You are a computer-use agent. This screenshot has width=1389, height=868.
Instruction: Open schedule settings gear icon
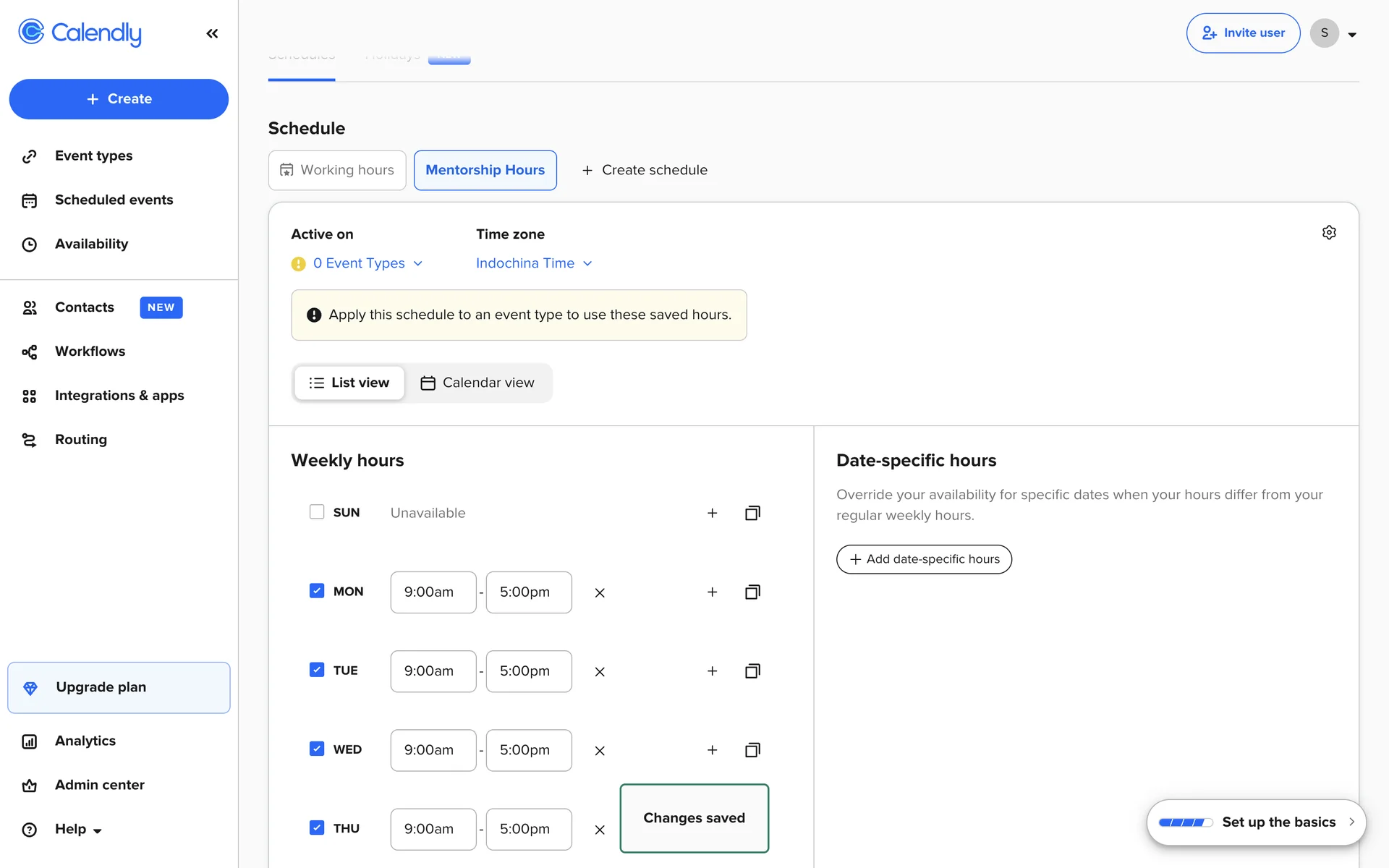1328,233
